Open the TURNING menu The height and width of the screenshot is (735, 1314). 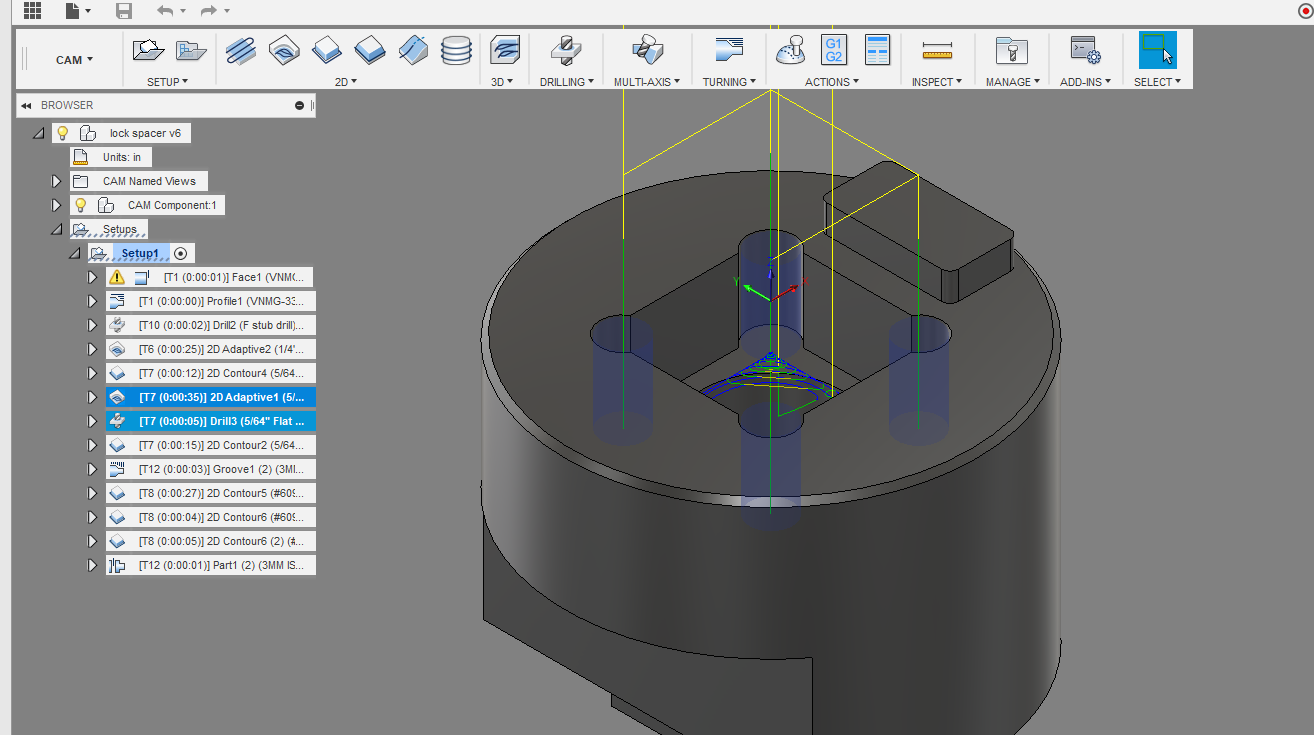coord(728,81)
